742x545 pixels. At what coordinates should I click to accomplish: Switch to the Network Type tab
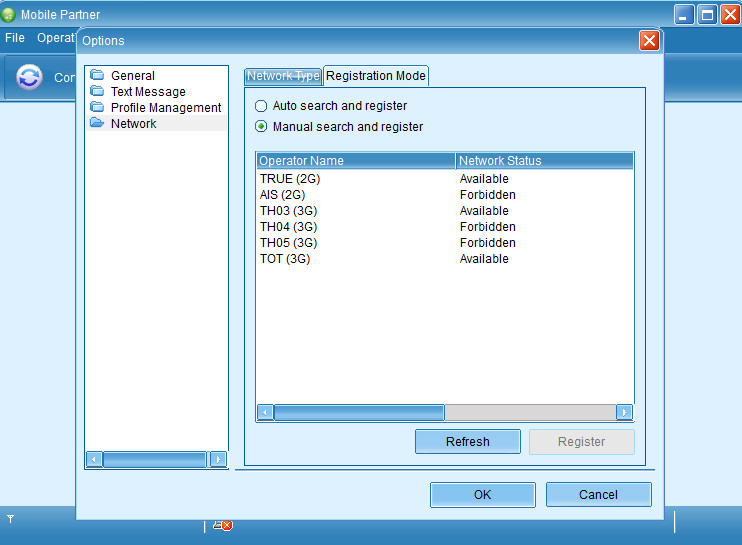tap(283, 76)
